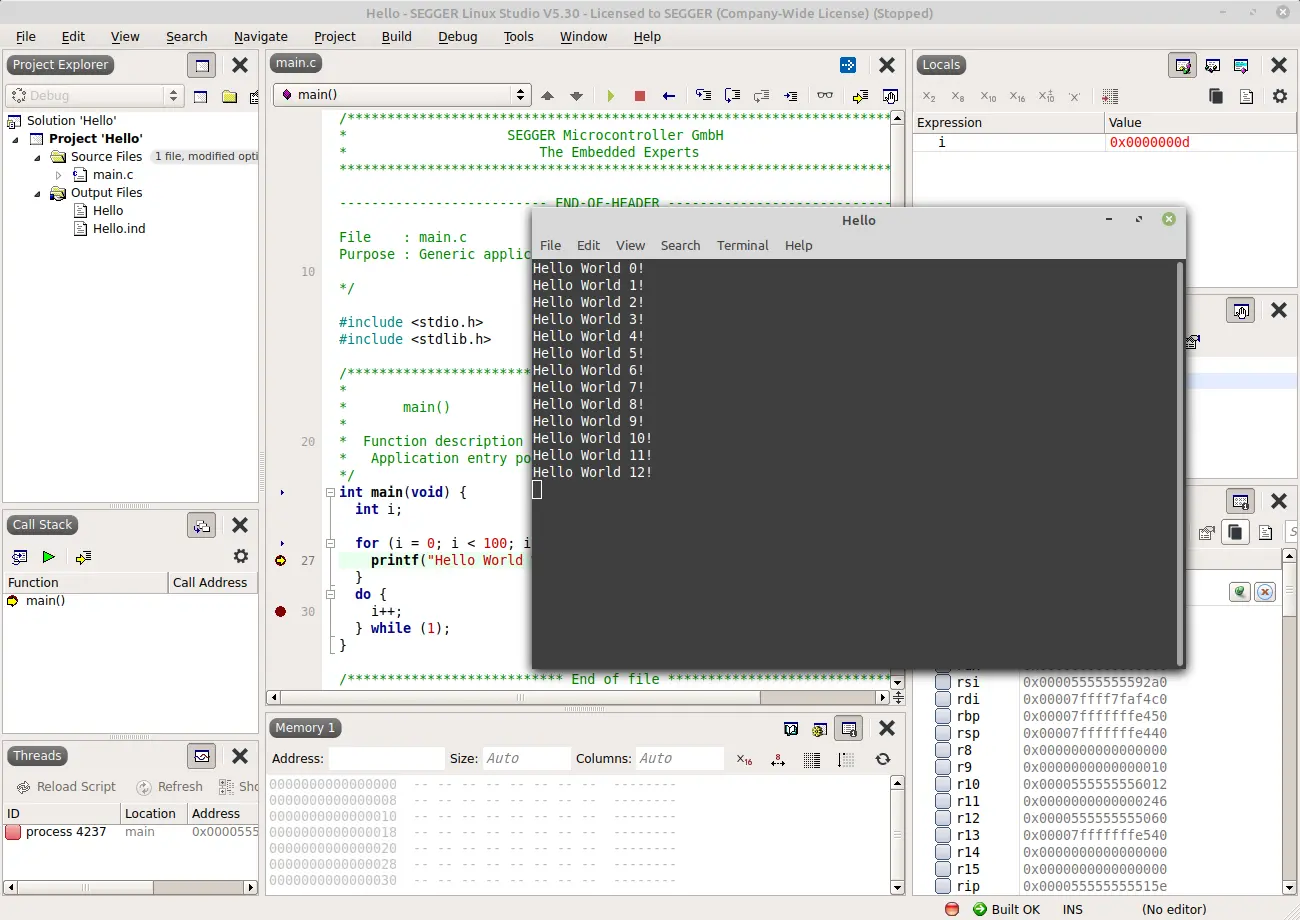This screenshot has width=1300, height=920.
Task: Open the Terminal menu in the Hello window
Action: (742, 245)
